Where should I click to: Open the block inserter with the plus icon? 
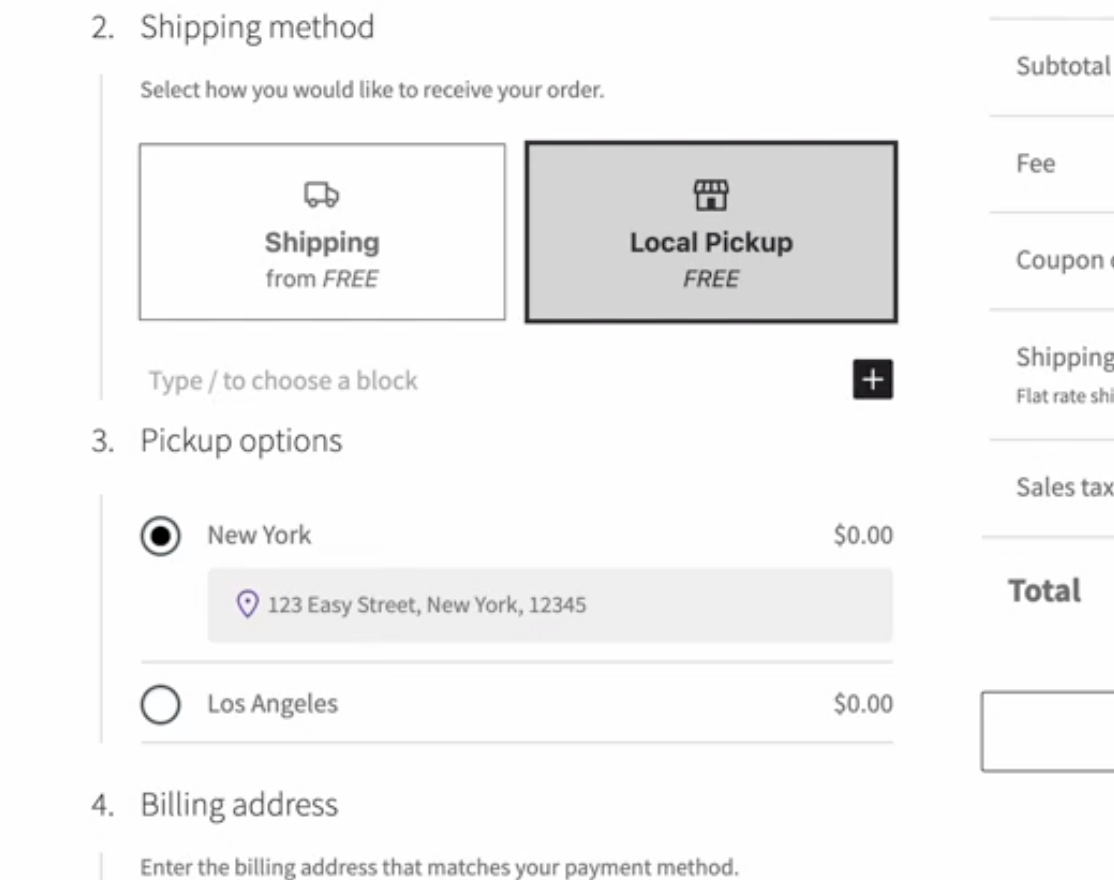tap(875, 380)
